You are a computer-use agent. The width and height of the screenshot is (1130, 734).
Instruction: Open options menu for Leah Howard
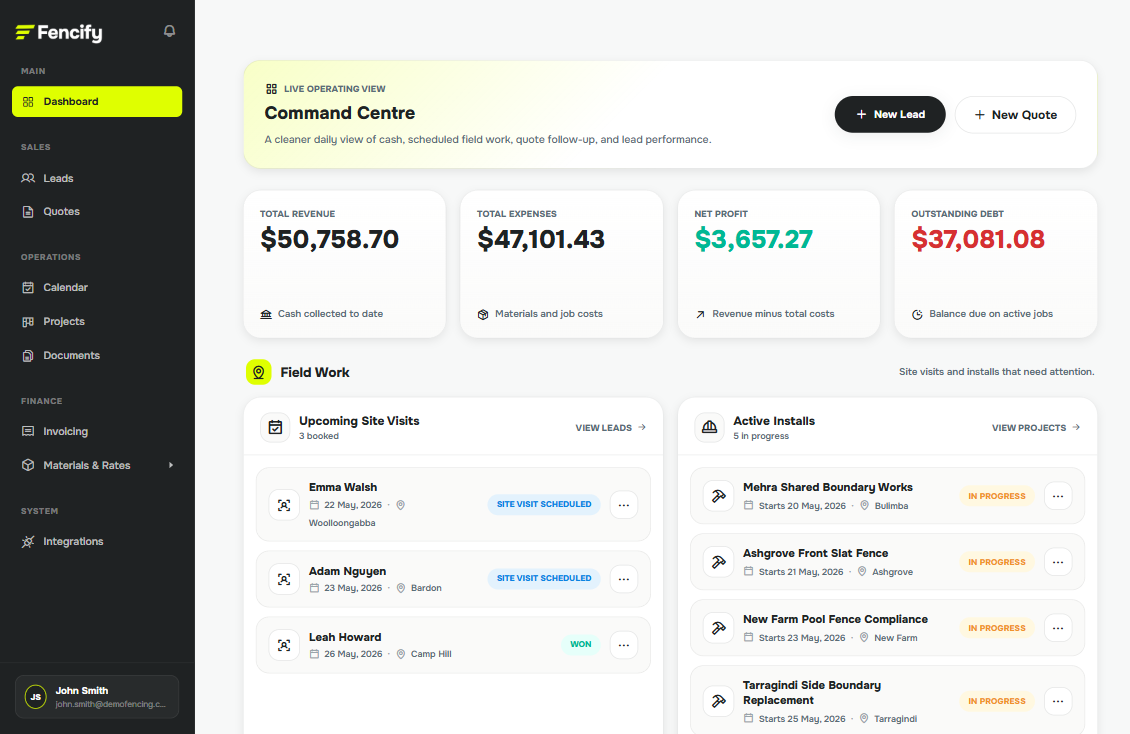624,645
